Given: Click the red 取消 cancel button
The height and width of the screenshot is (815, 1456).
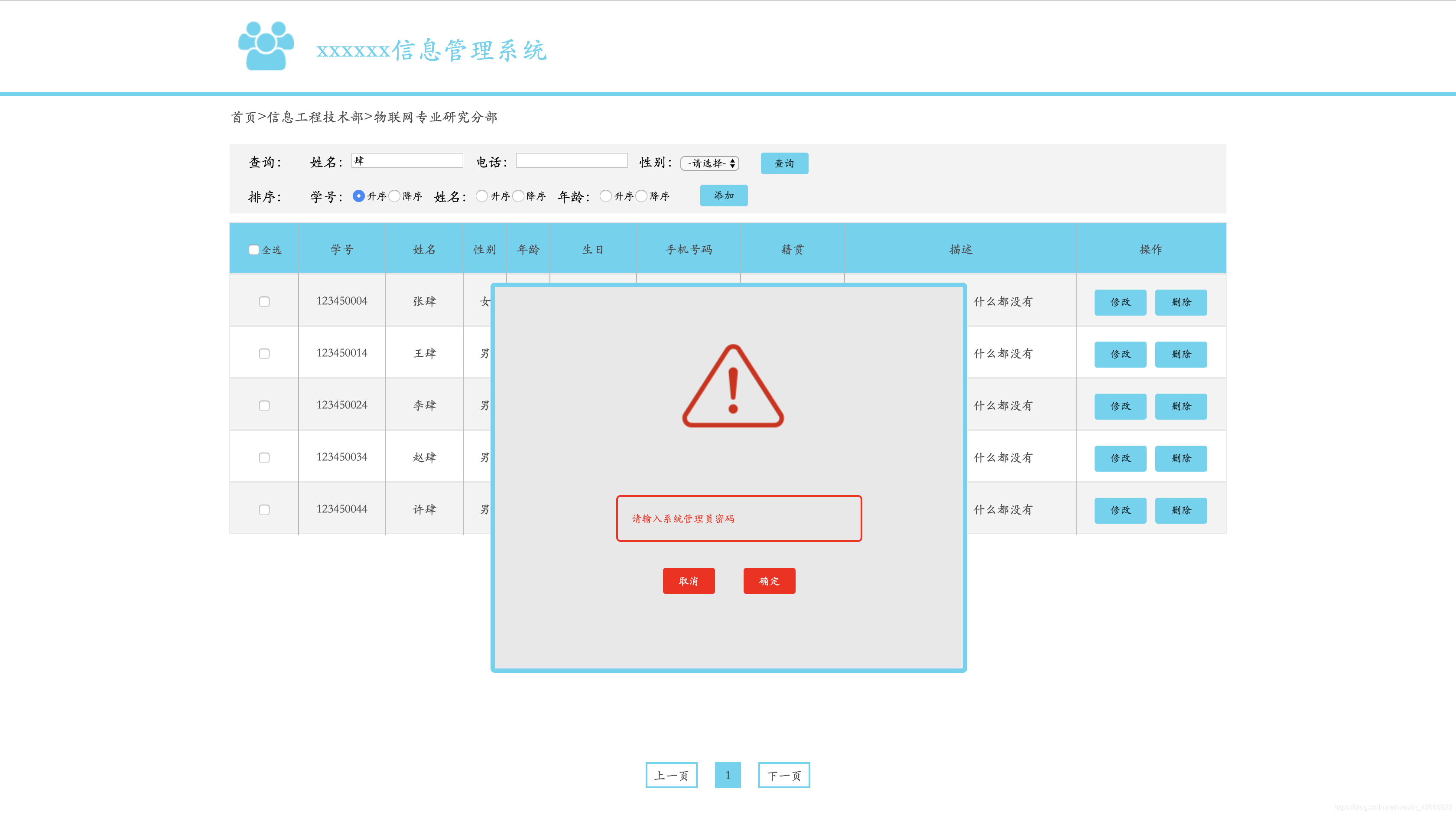Looking at the screenshot, I should (x=689, y=581).
